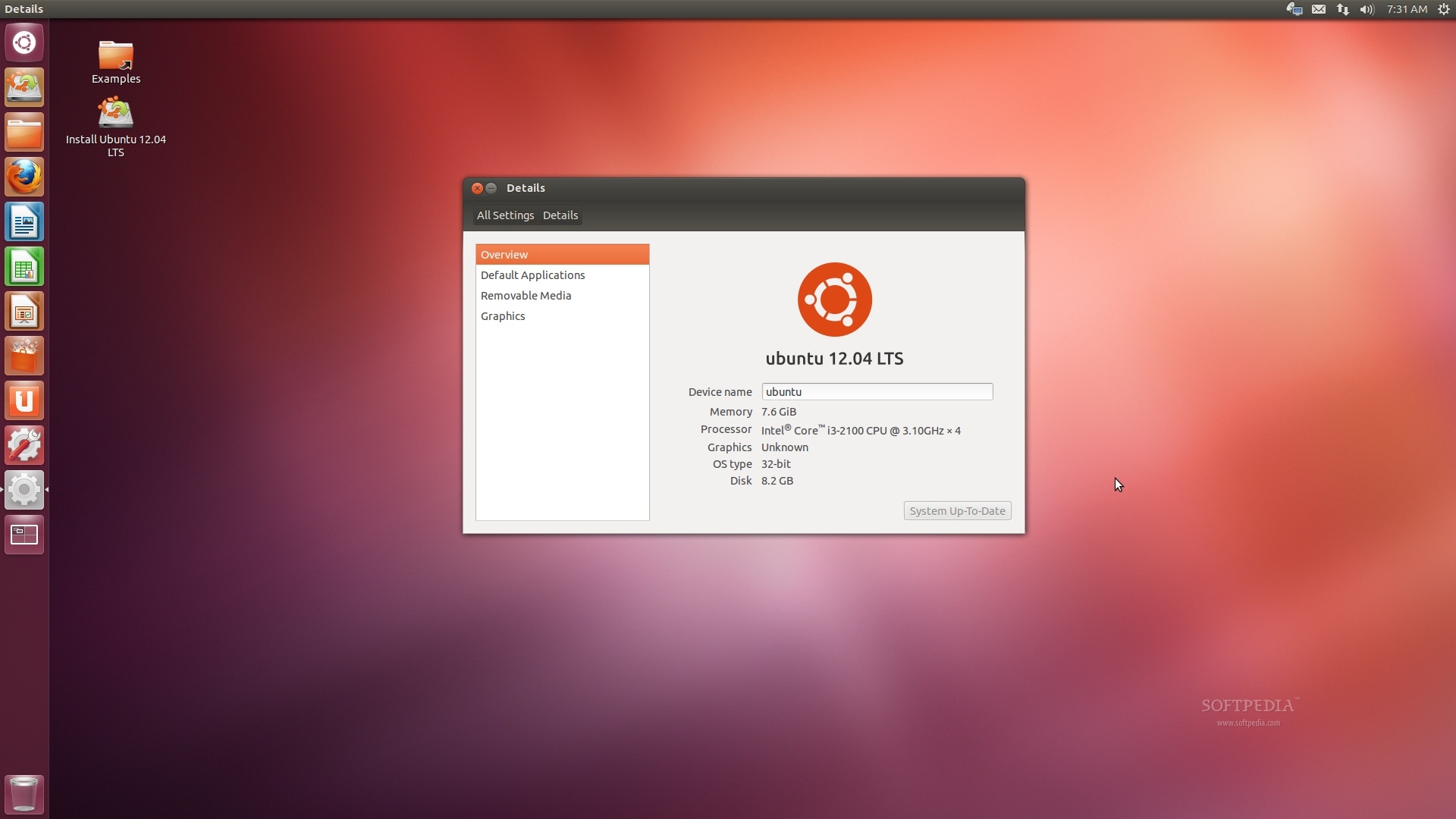This screenshot has width=1456, height=819.
Task: Click the Memory value '7.6 GiB'
Action: 779,412
